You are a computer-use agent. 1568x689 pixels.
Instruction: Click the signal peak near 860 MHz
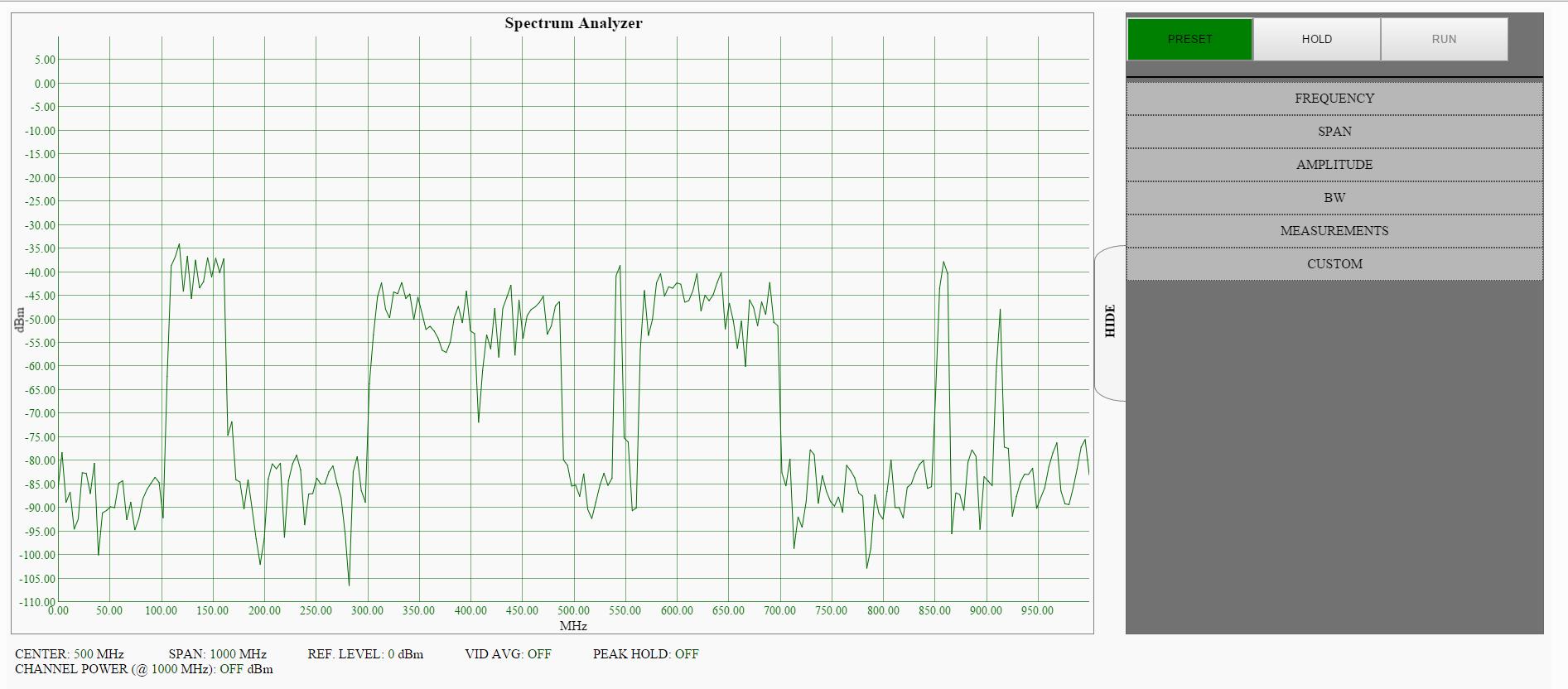943,263
